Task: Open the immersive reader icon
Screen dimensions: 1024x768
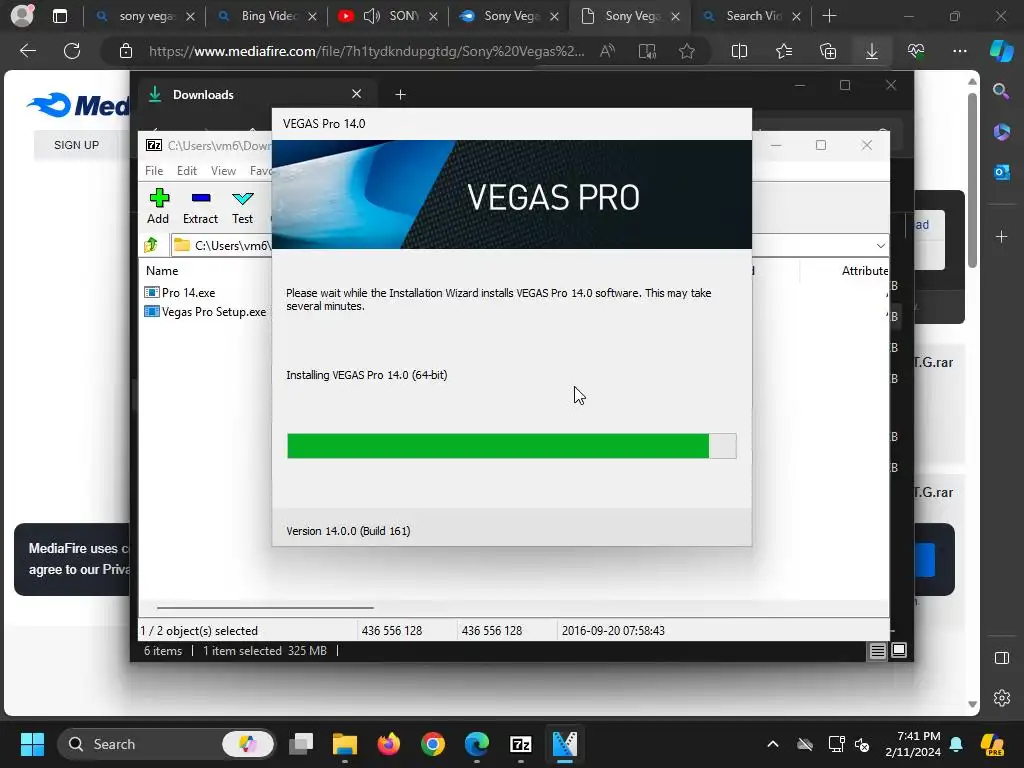Action: (x=647, y=51)
